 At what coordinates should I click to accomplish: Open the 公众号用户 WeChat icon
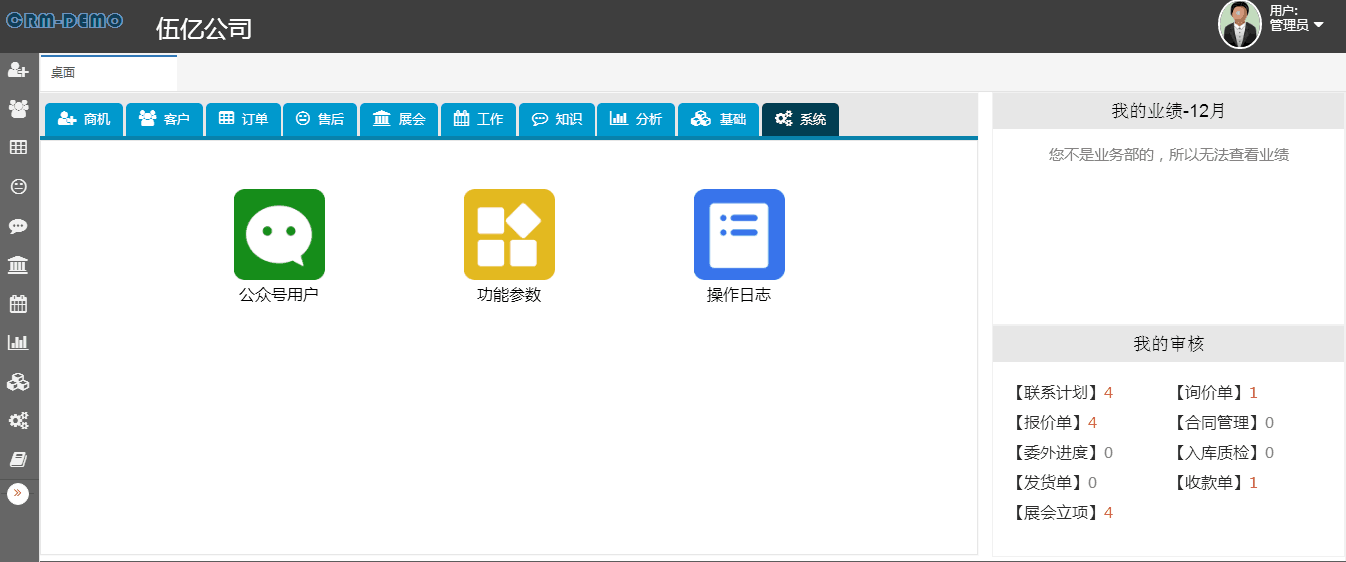pos(279,234)
